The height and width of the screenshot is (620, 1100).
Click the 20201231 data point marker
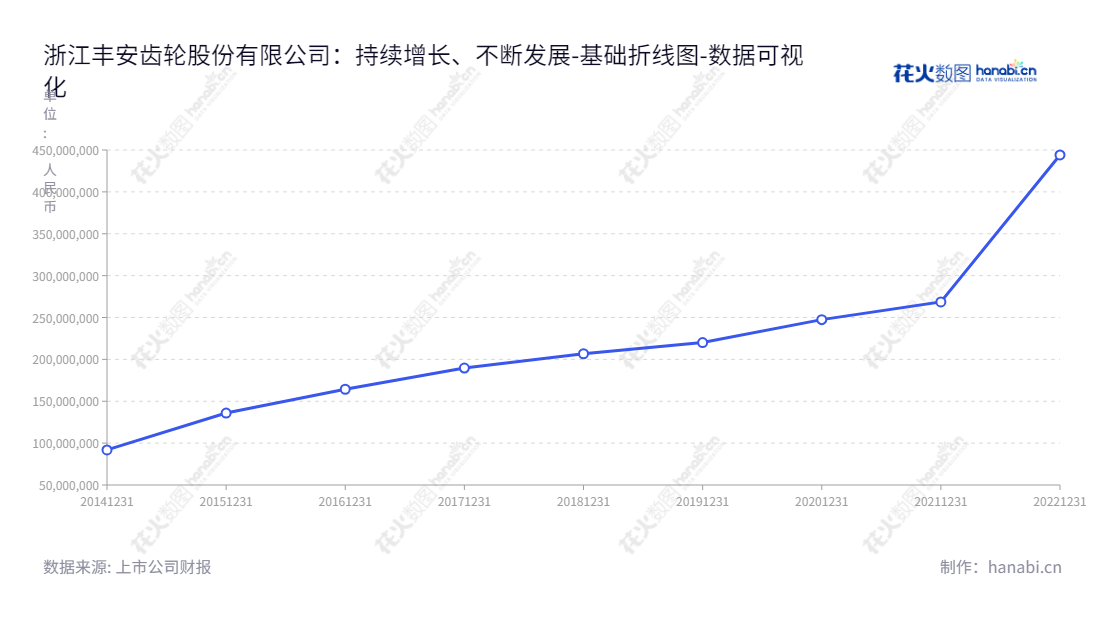pyautogui.click(x=821, y=320)
